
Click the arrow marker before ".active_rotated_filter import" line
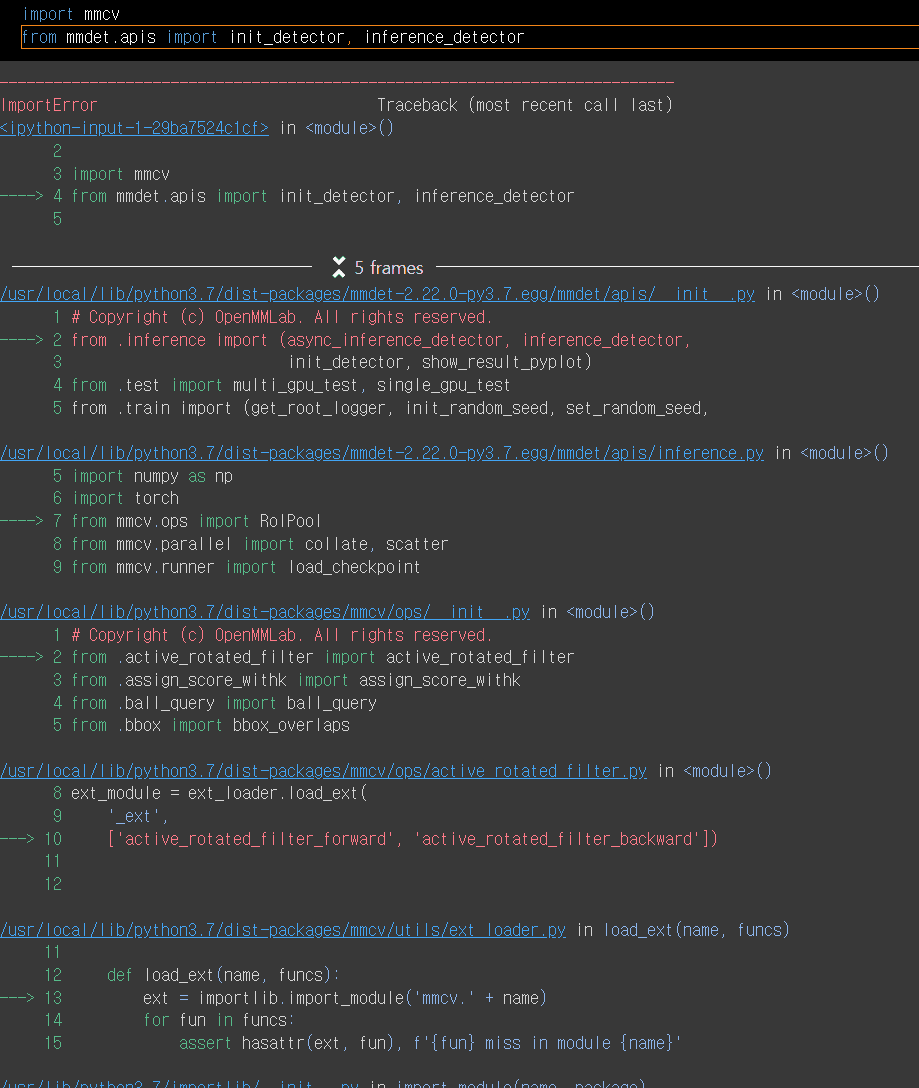[x=31, y=657]
